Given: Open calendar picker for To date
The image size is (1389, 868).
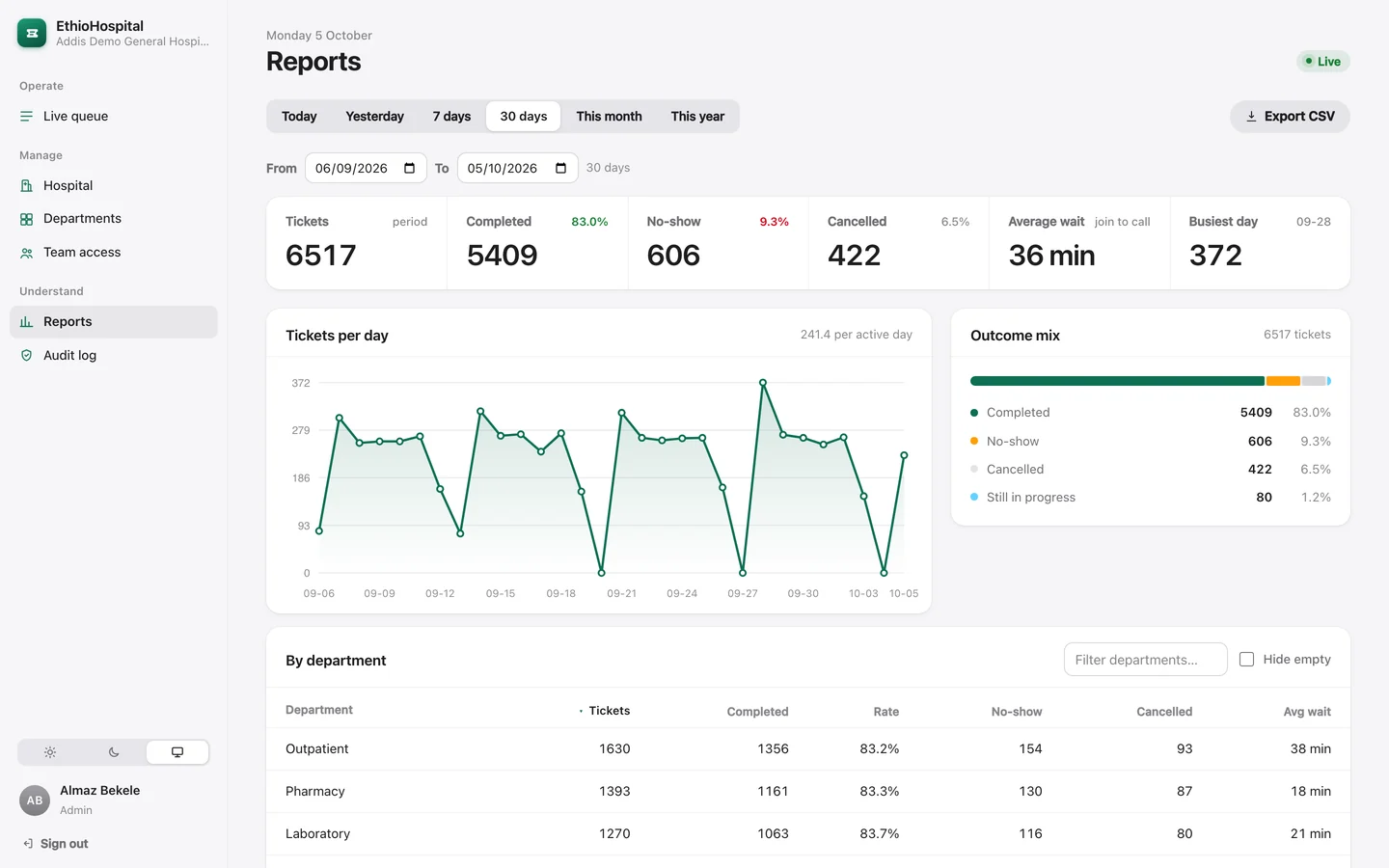Looking at the screenshot, I should click(561, 168).
